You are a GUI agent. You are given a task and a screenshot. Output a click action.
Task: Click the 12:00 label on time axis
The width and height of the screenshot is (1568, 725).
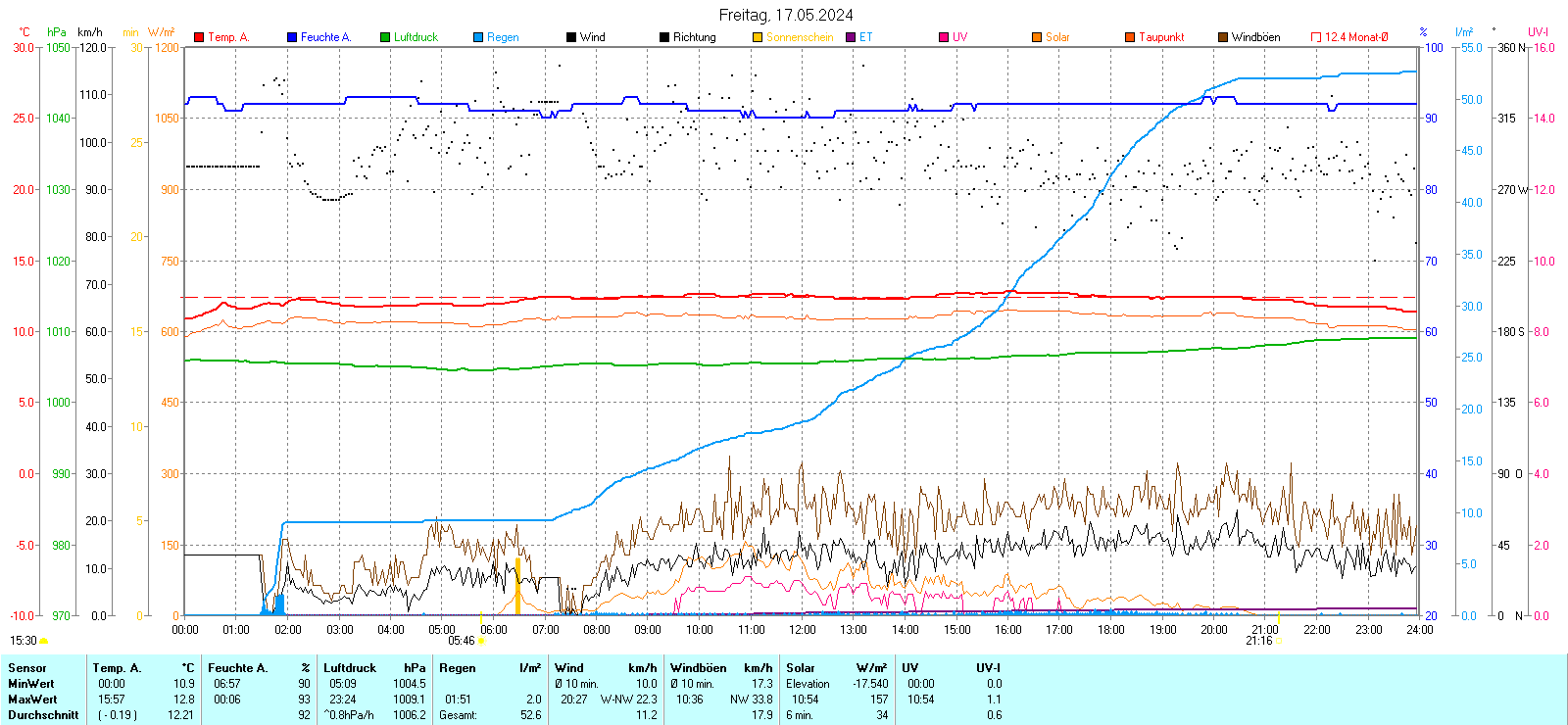pyautogui.click(x=802, y=630)
